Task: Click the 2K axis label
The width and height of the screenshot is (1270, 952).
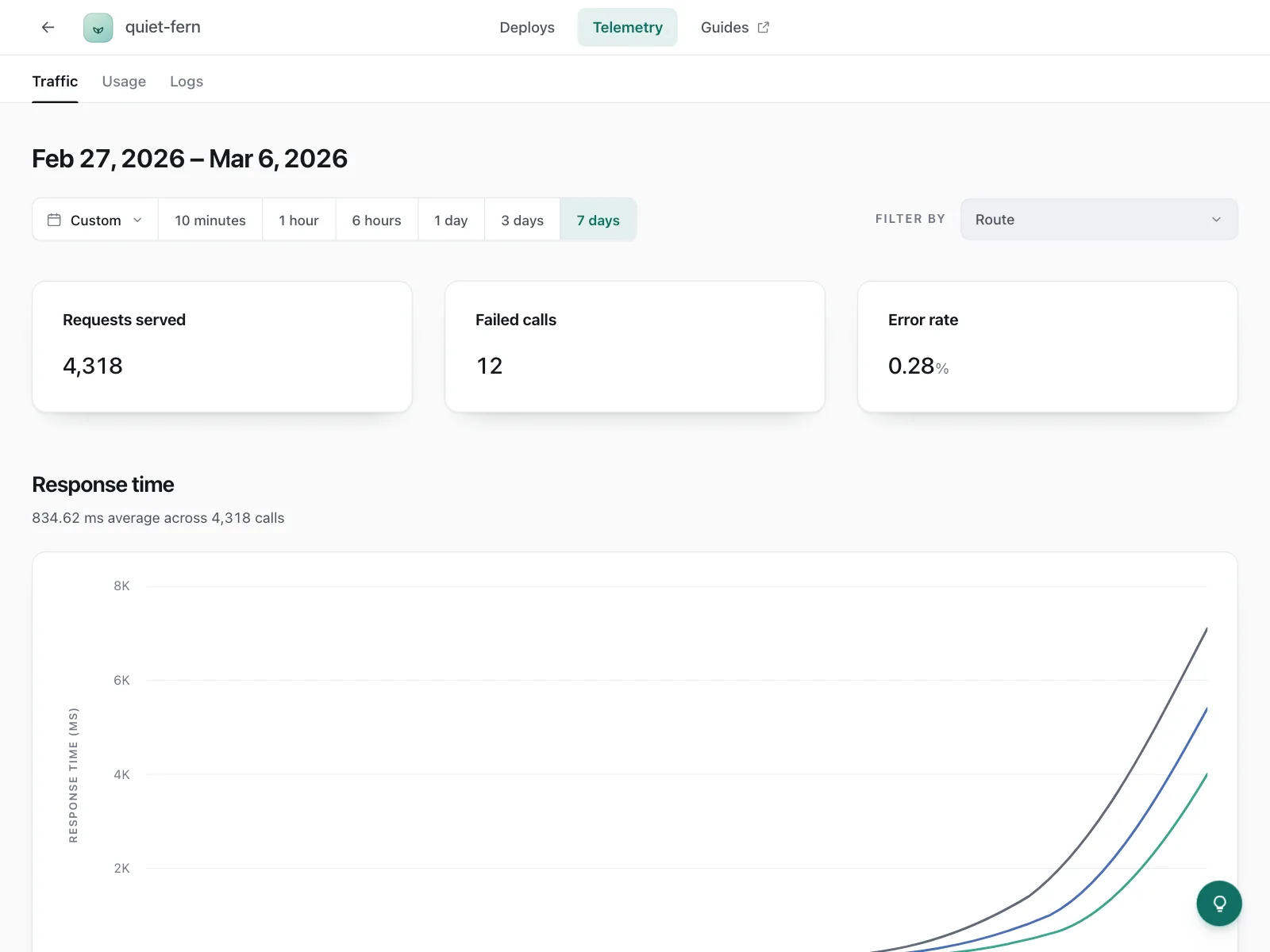Action: 121,869
